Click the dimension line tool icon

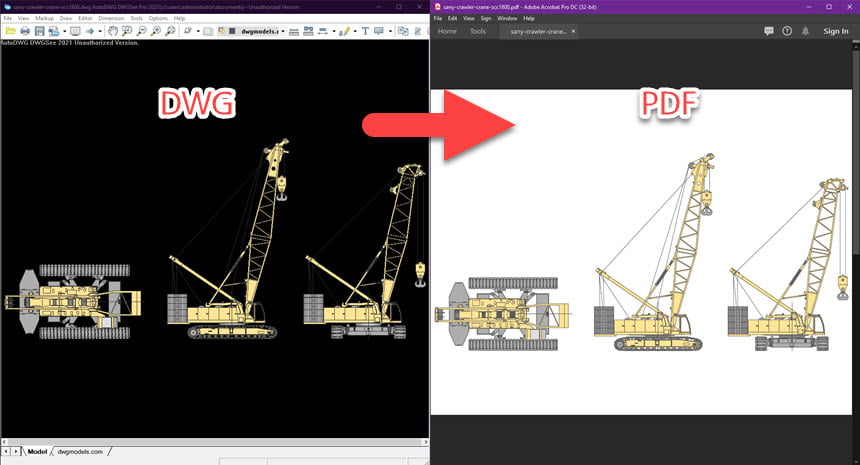click(322, 31)
